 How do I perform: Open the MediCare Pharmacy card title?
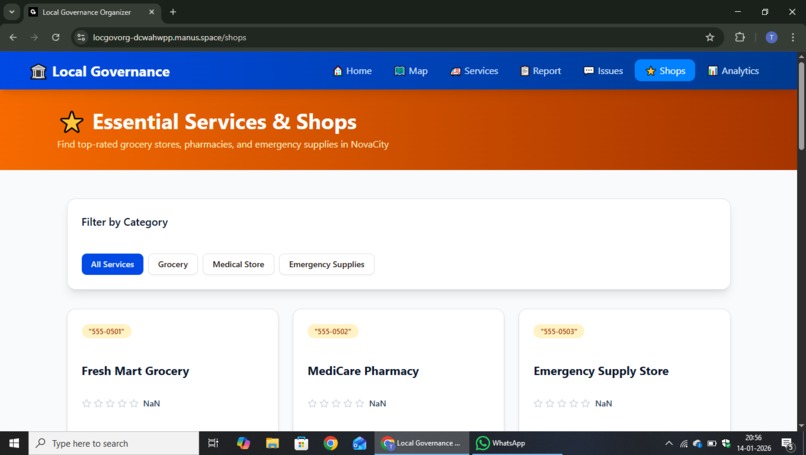click(x=363, y=371)
